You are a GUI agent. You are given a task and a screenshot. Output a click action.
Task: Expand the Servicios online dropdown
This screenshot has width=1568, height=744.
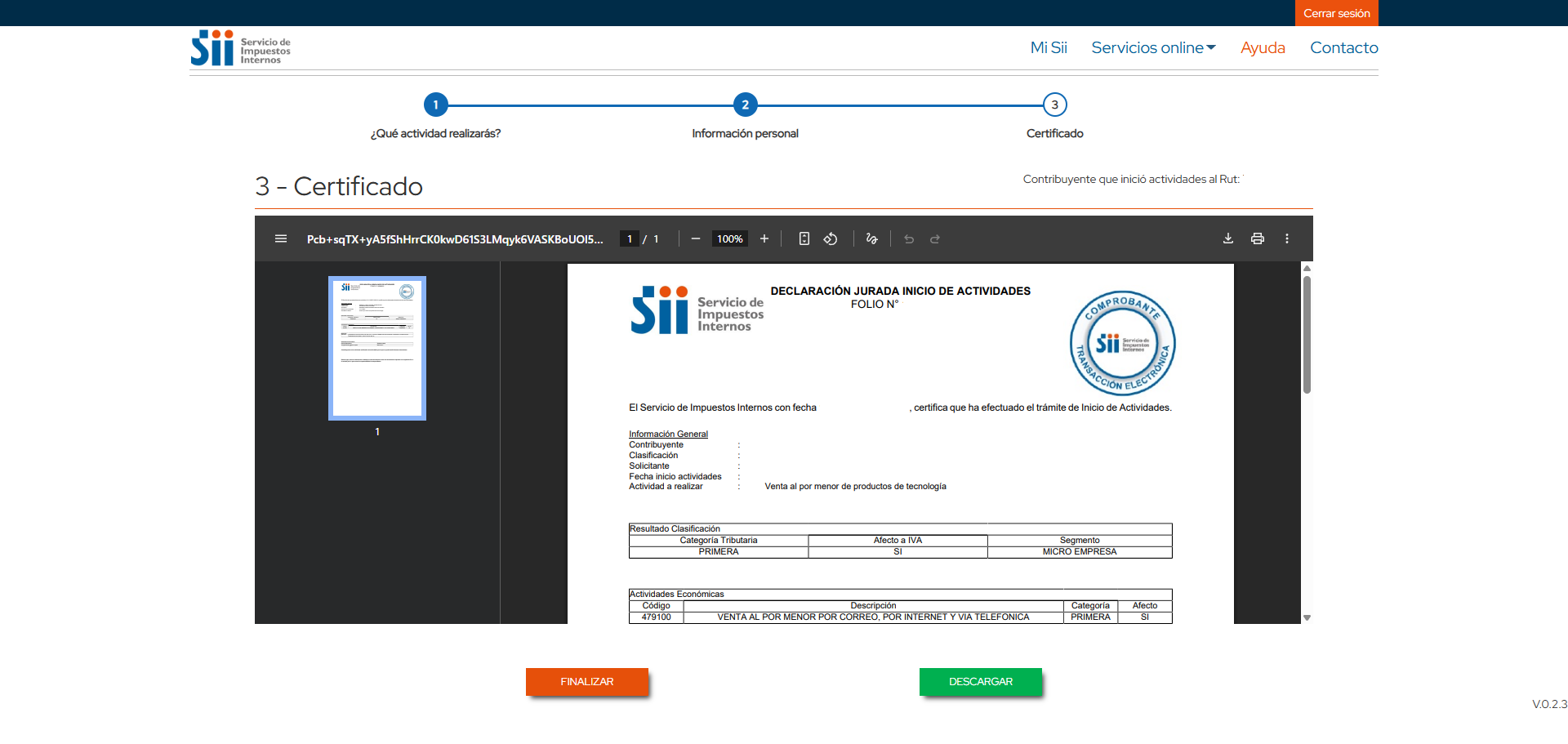[x=1153, y=47]
